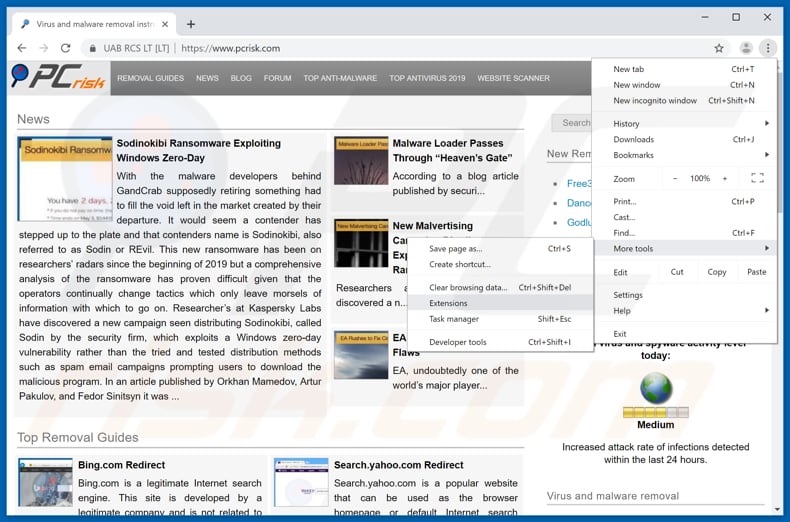Toggle the fullscreen icon in the Zoom row
The height and width of the screenshot is (522, 790).
tap(757, 178)
